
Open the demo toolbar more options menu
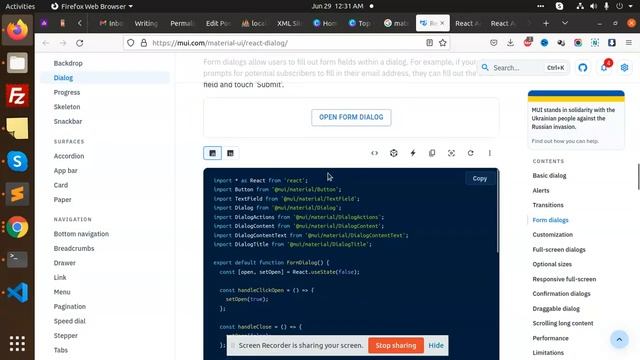coord(489,153)
